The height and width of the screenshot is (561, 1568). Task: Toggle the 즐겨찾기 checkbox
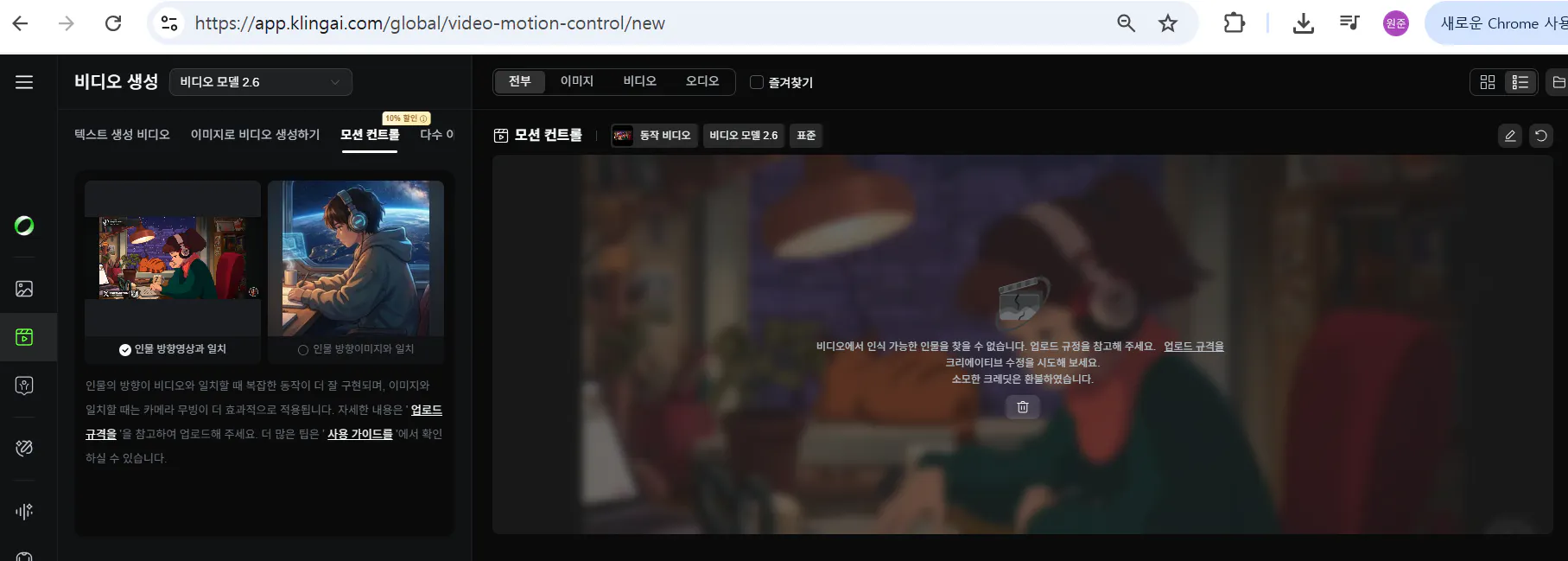point(757,82)
